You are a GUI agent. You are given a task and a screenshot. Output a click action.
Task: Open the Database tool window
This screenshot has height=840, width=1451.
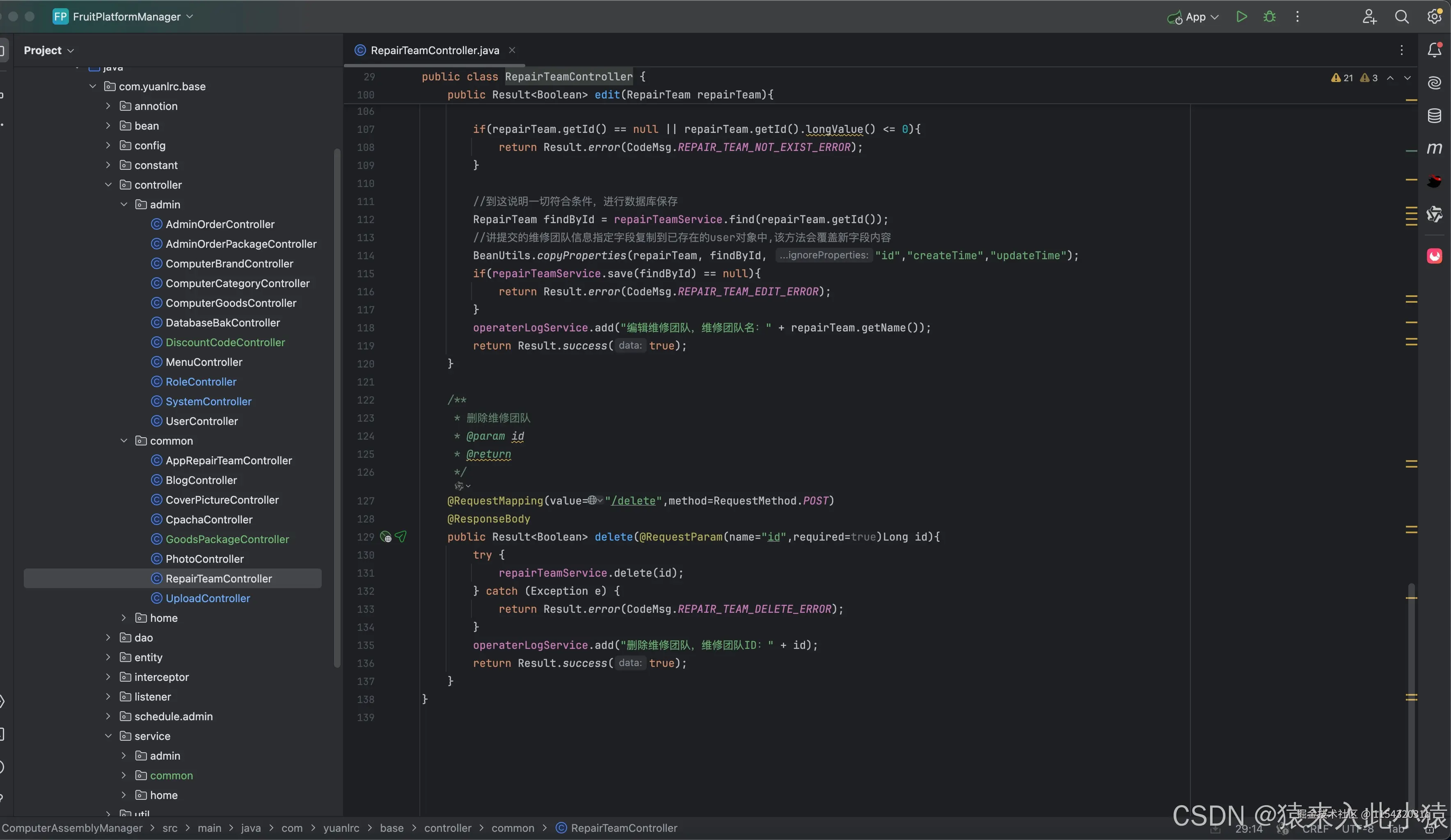[x=1434, y=116]
